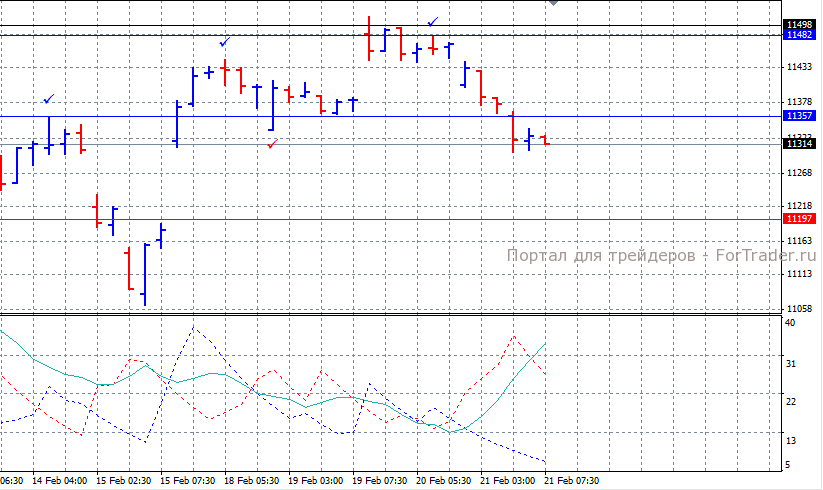
Task: Click the blue check mark above 20 Feb candles
Action: tap(432, 20)
